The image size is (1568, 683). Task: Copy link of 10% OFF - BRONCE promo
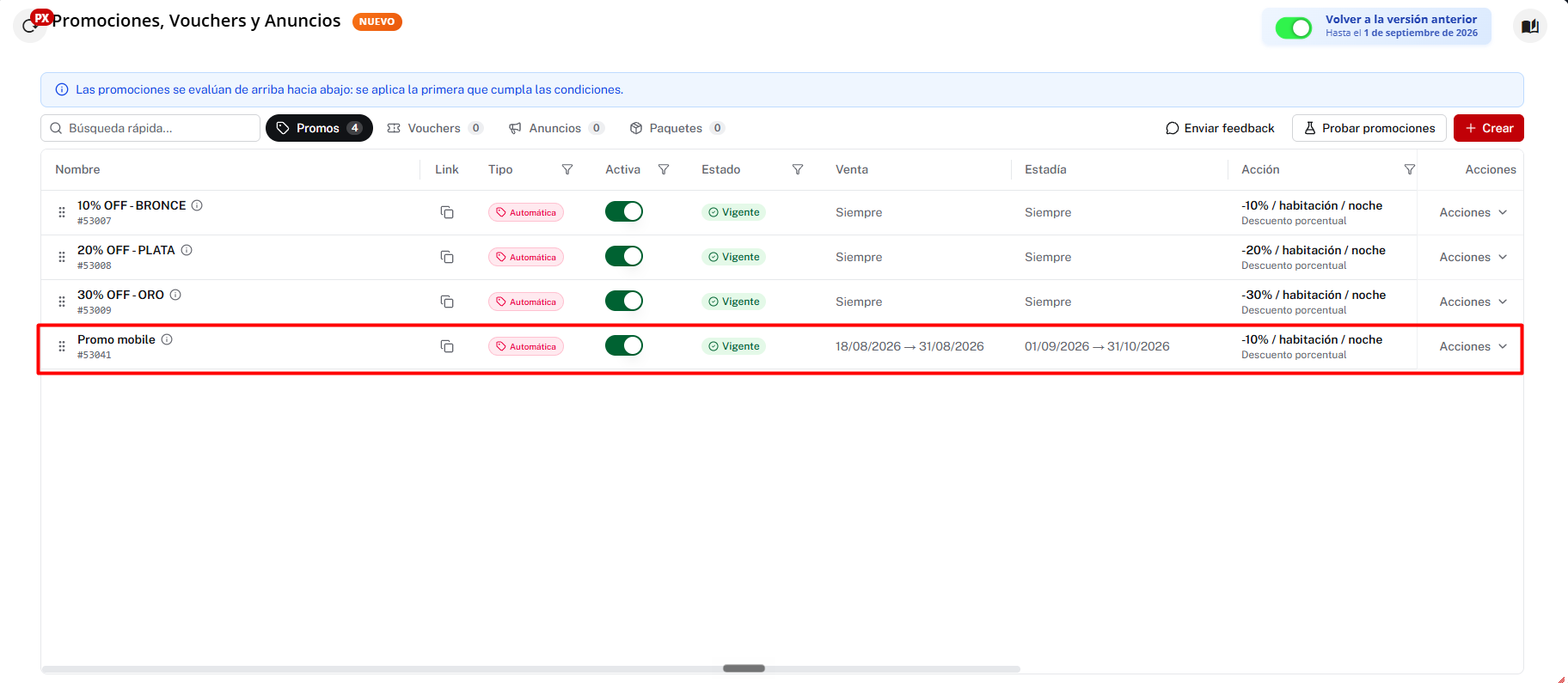click(x=447, y=212)
